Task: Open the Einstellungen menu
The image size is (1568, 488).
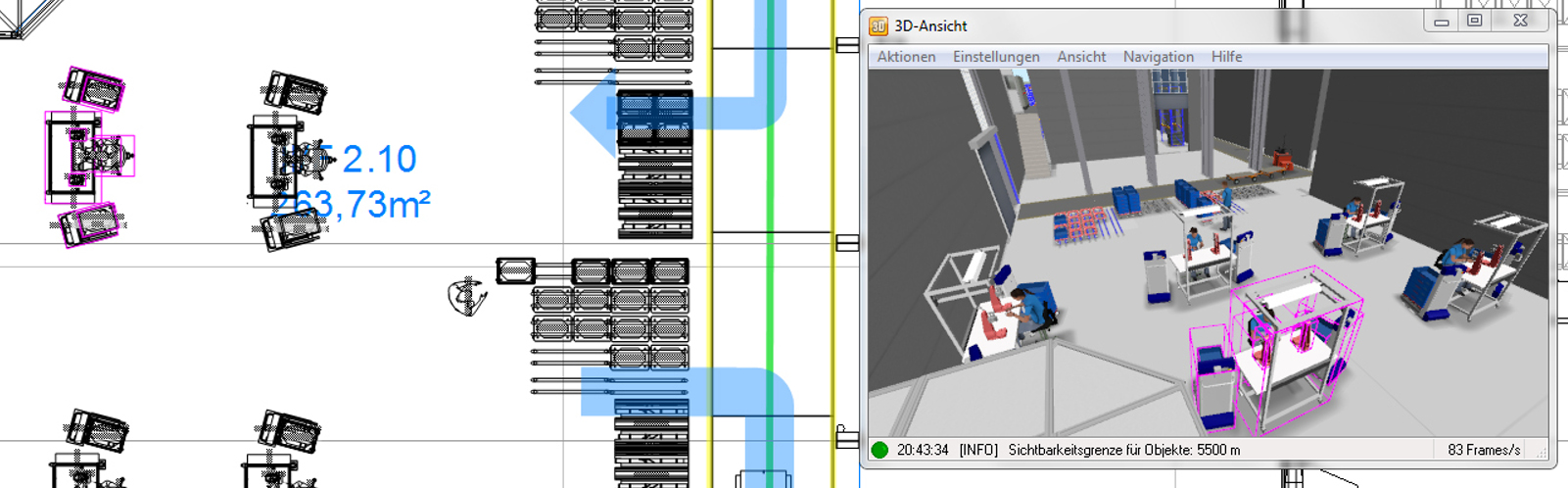Action: (996, 57)
